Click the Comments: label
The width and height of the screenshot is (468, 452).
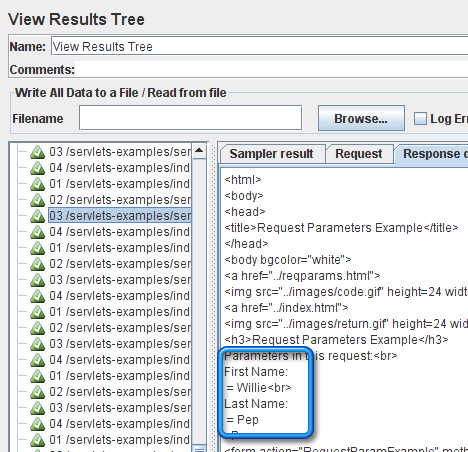coord(42,70)
